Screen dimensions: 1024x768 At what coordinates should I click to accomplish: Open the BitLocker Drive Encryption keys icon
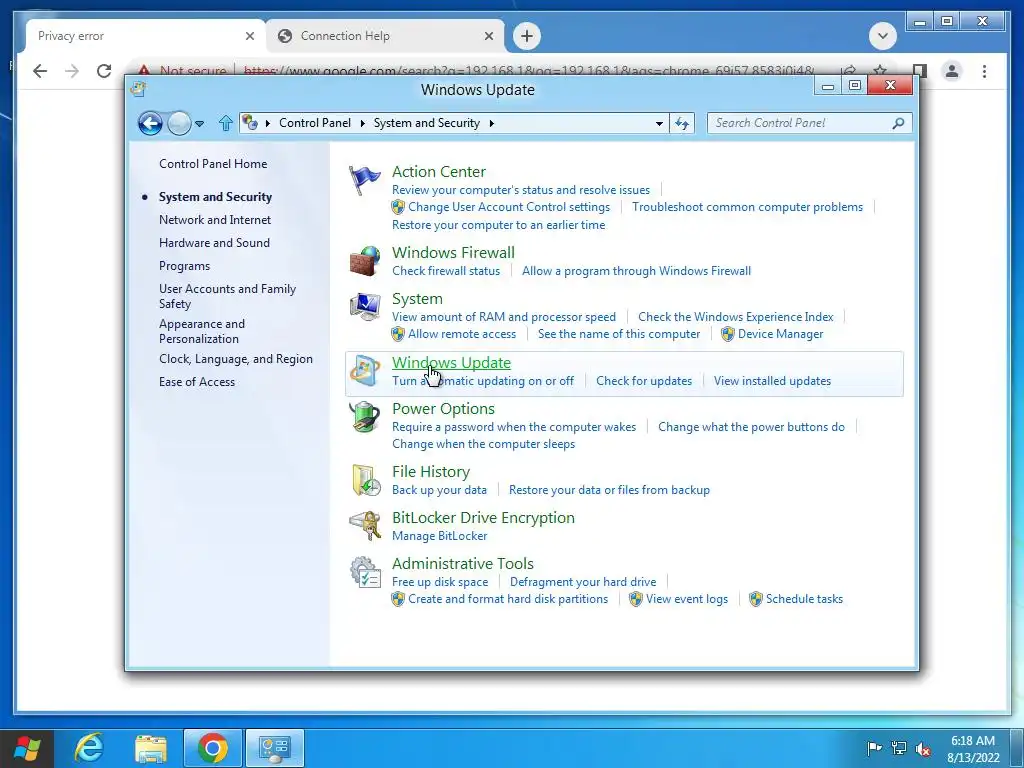[364, 525]
